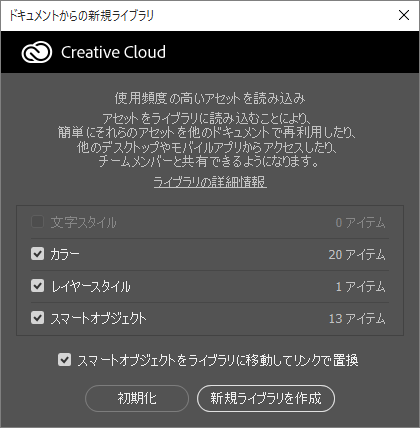Click the Creative Cloud header text
This screenshot has height=428, width=420.
tap(113, 52)
